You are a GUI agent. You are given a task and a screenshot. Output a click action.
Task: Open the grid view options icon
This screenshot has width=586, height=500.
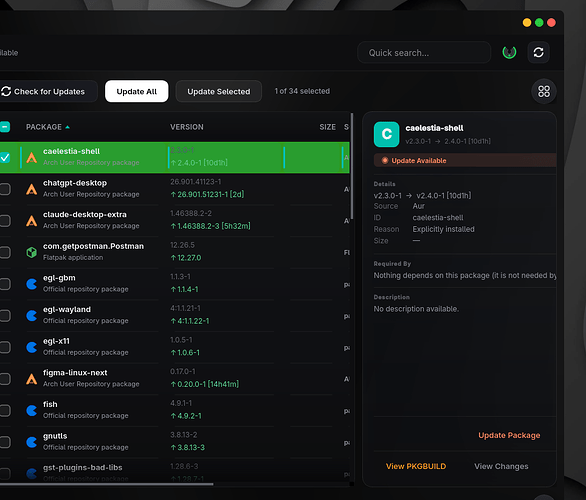(x=544, y=91)
